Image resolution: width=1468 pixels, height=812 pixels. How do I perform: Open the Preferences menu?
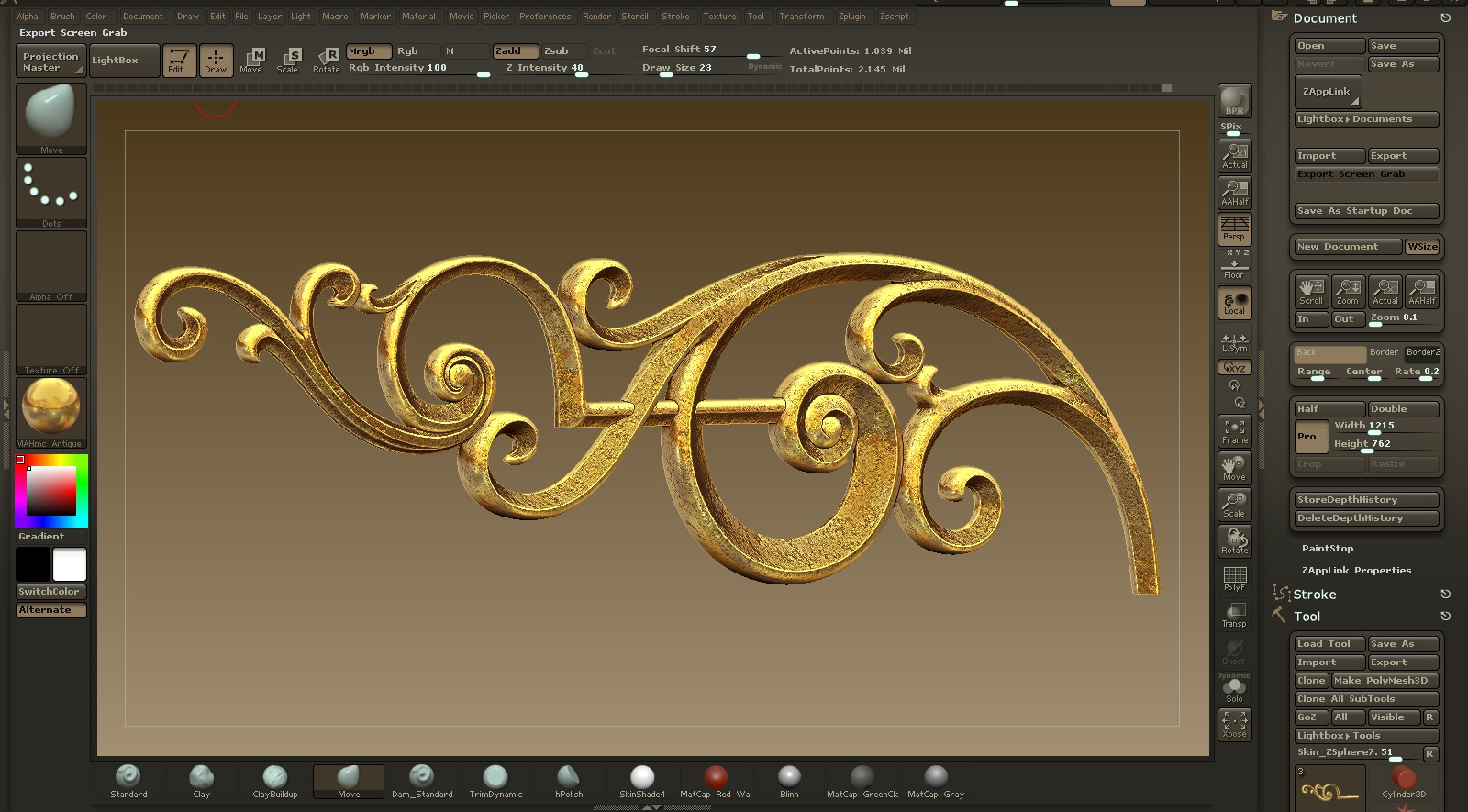[x=545, y=17]
